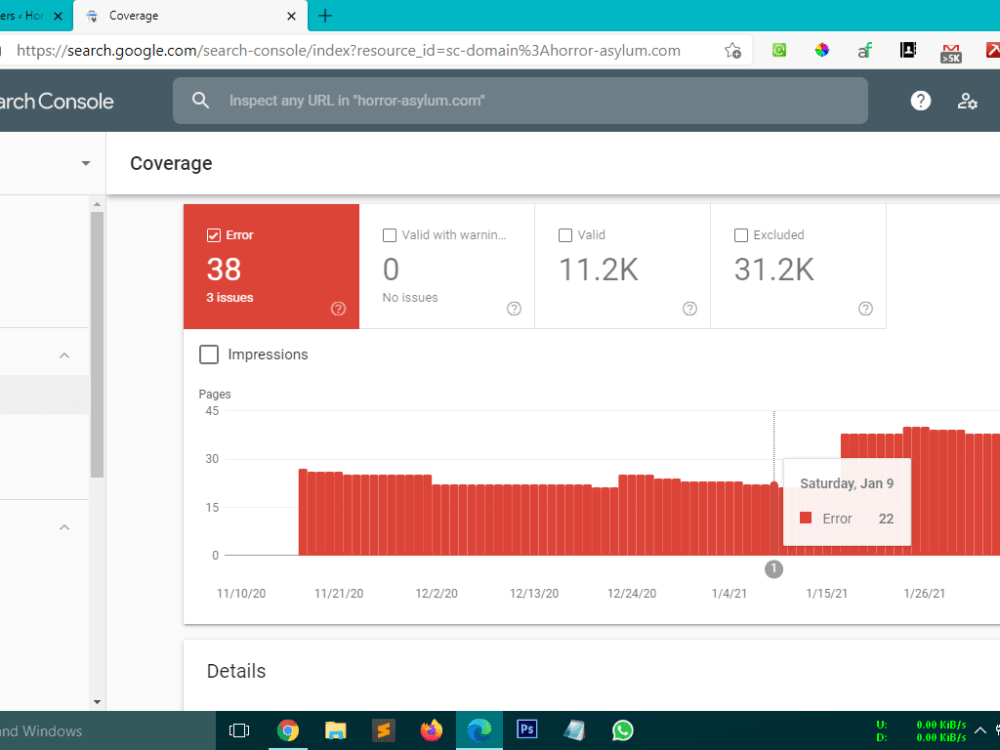Click the 'No issues' text on warnings card

[410, 298]
